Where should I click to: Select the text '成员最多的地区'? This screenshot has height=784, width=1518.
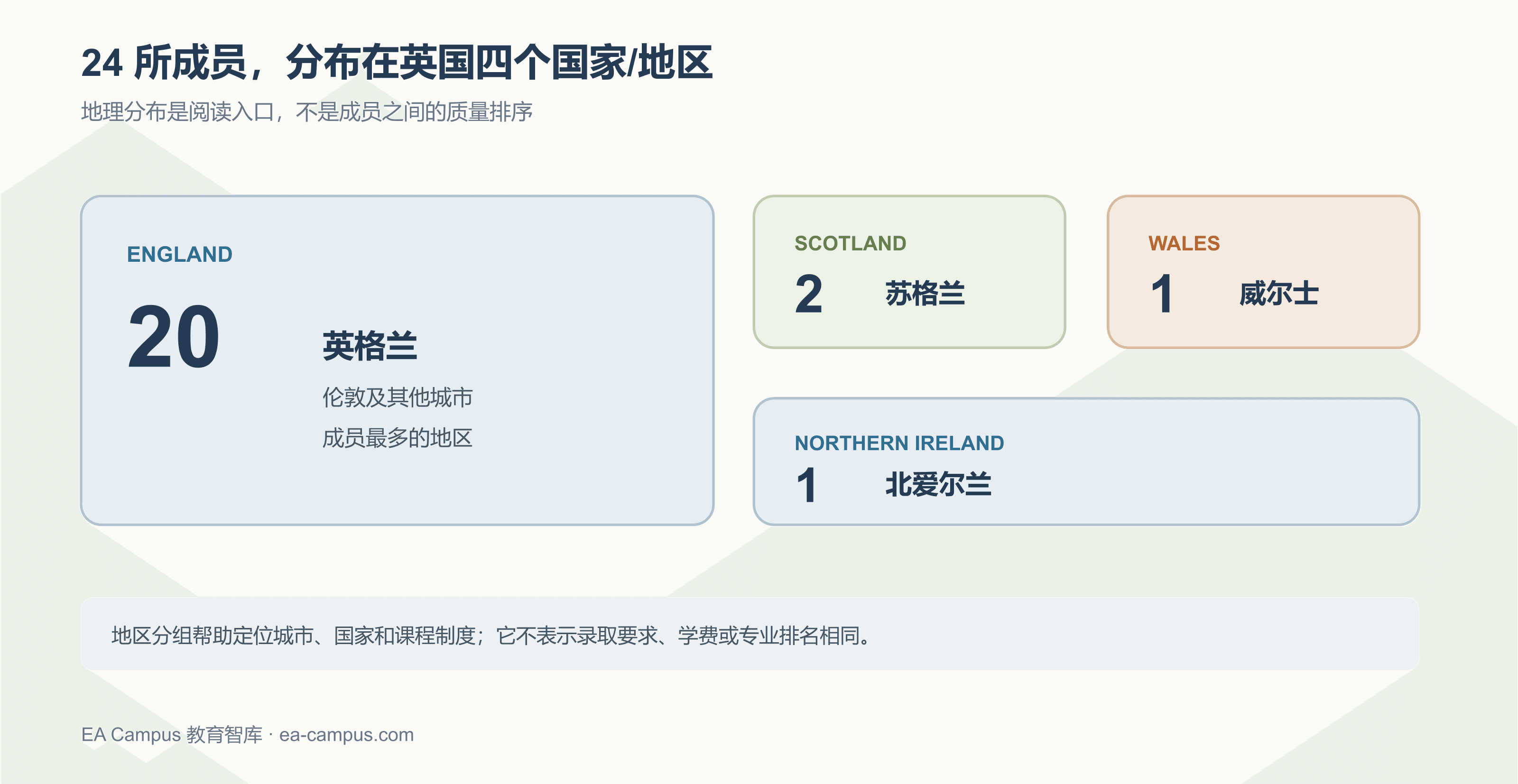(397, 438)
